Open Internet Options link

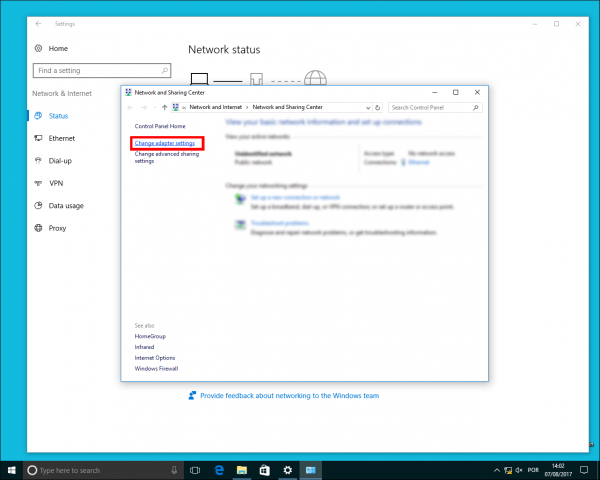(155, 358)
